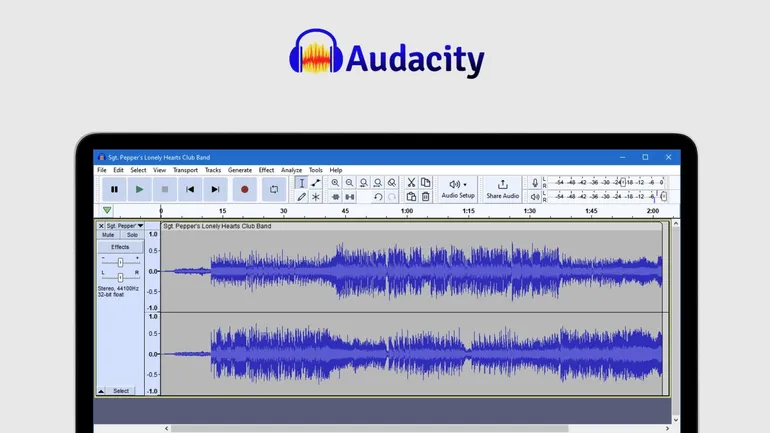Click the green playhead triangle on the timeline

[x=107, y=211]
